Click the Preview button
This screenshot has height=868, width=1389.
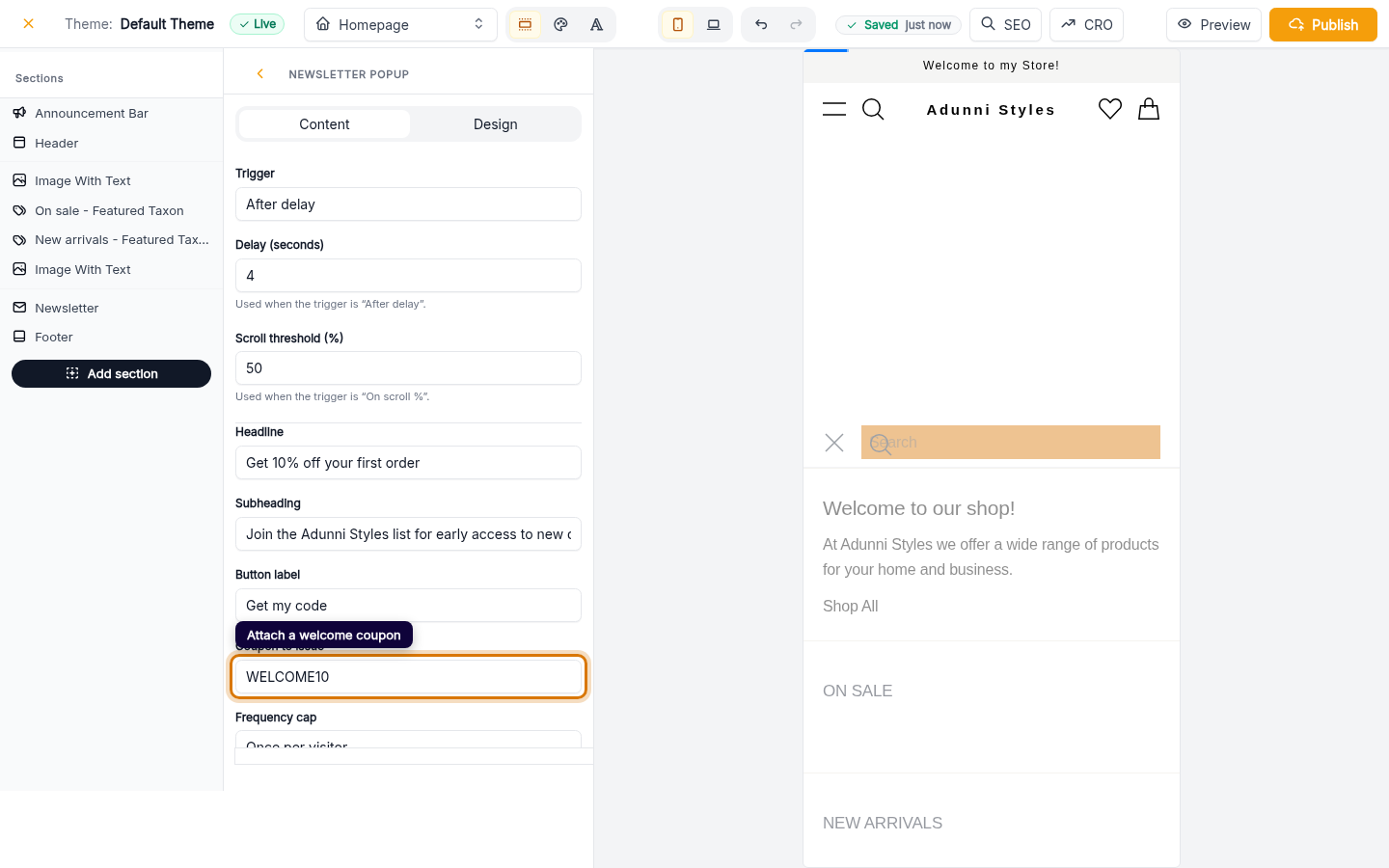1213,24
